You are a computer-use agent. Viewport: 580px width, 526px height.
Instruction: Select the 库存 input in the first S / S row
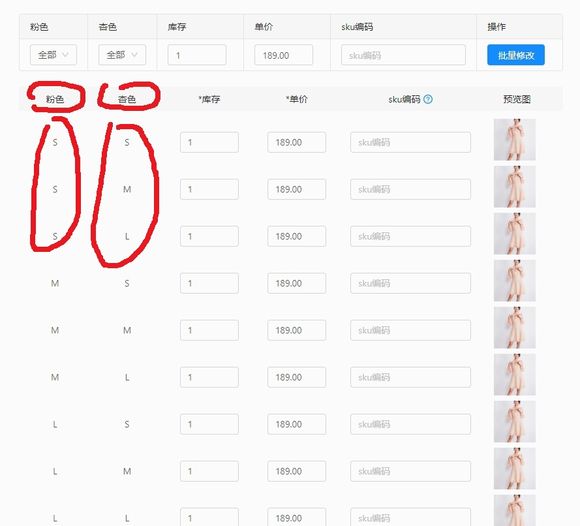(209, 142)
